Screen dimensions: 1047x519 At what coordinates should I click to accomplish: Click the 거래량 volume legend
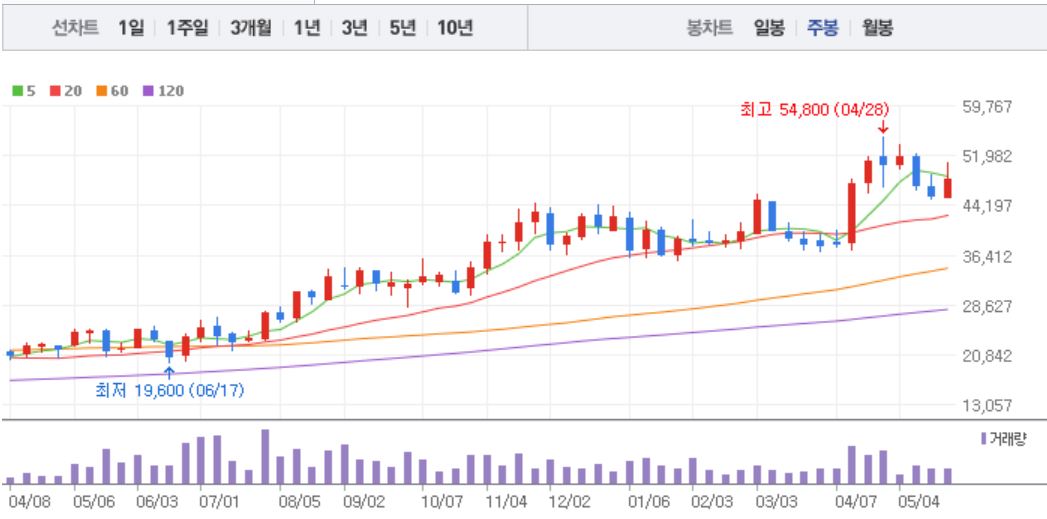click(x=1003, y=439)
